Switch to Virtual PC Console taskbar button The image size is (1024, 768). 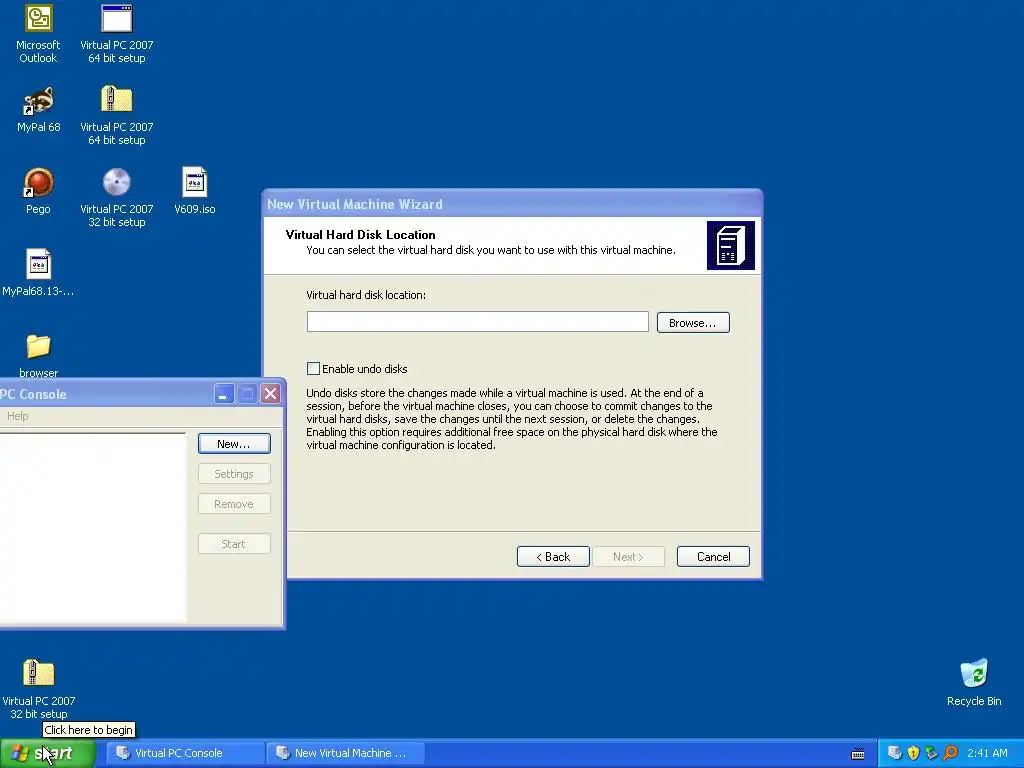point(185,753)
